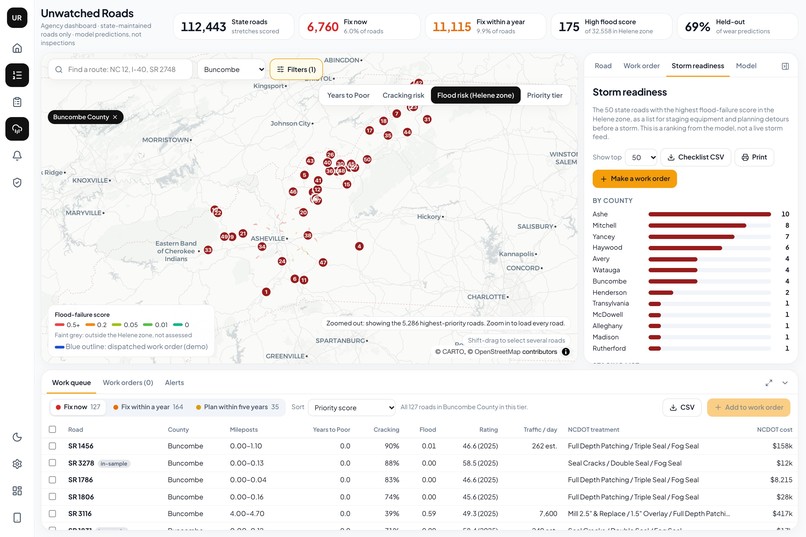The width and height of the screenshot is (806, 537).
Task: Show Years to Poor map layer
Action: [x=349, y=95]
